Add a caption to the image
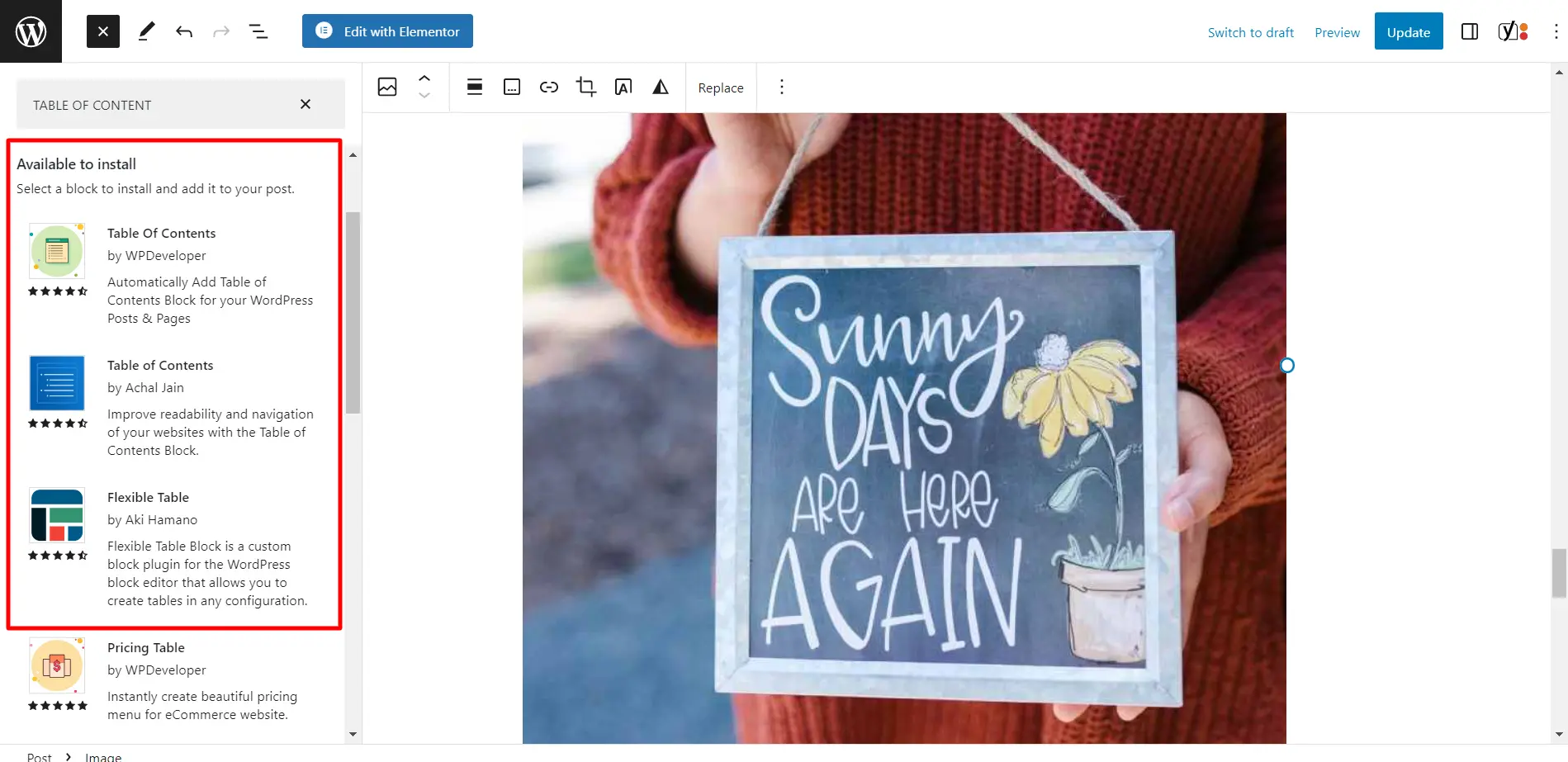 pyautogui.click(x=512, y=87)
